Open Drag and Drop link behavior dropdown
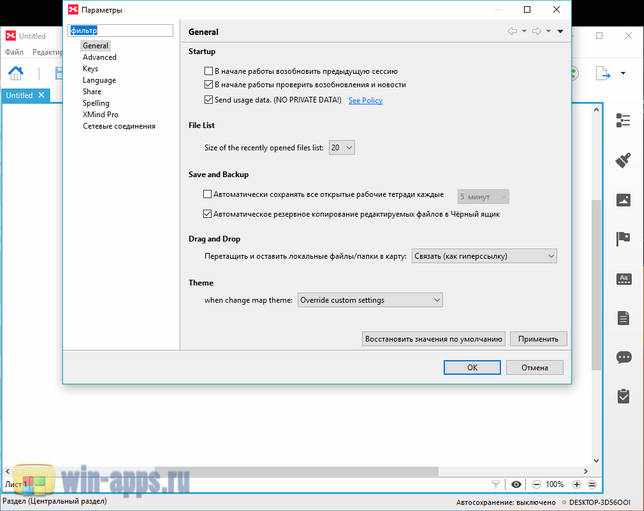Viewport: 644px width, 511px height. (484, 256)
